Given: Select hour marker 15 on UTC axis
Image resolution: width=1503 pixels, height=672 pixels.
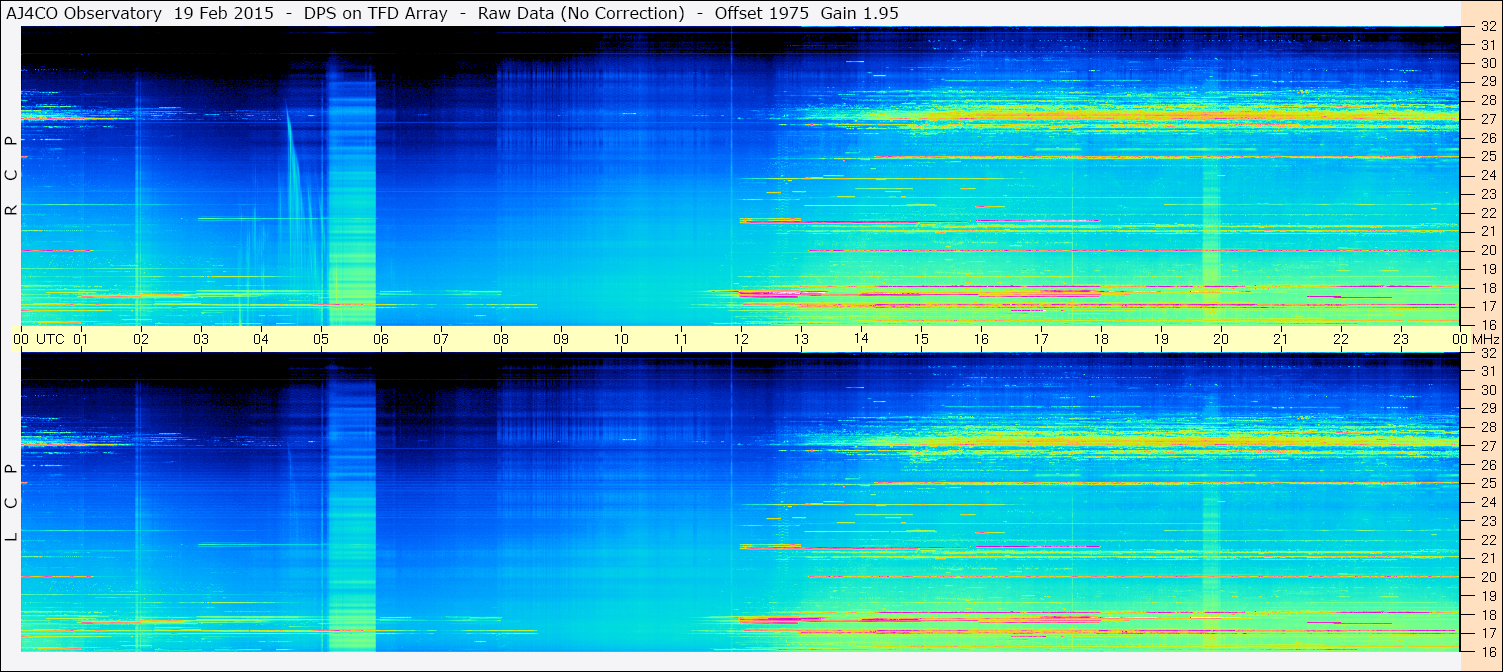Looking at the screenshot, I should tap(921, 339).
